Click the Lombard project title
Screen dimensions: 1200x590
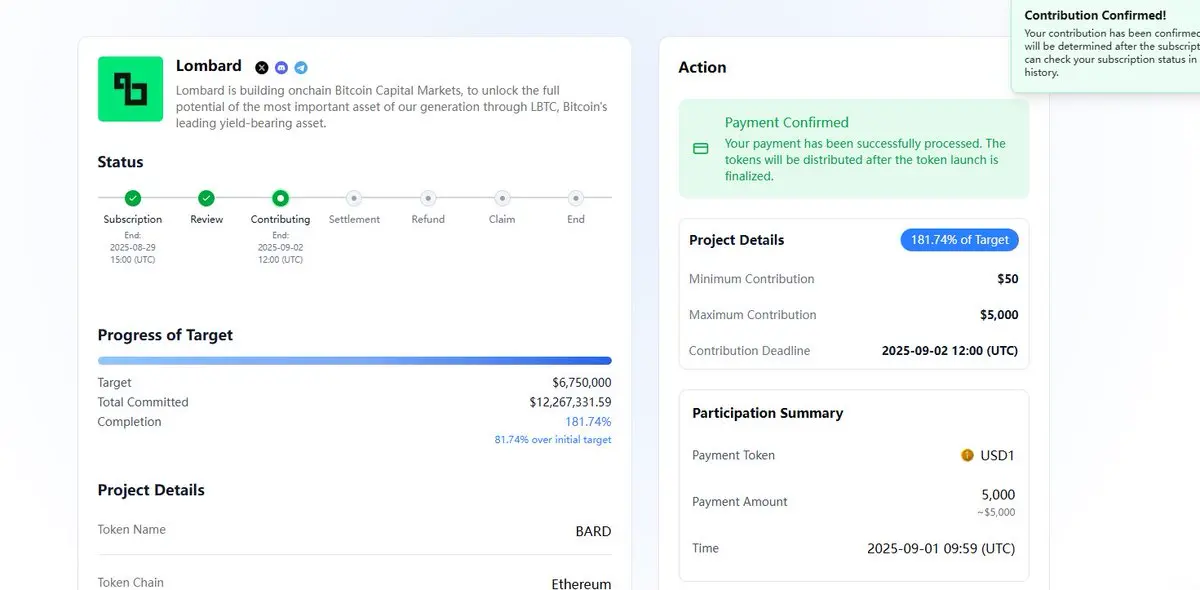(x=209, y=66)
